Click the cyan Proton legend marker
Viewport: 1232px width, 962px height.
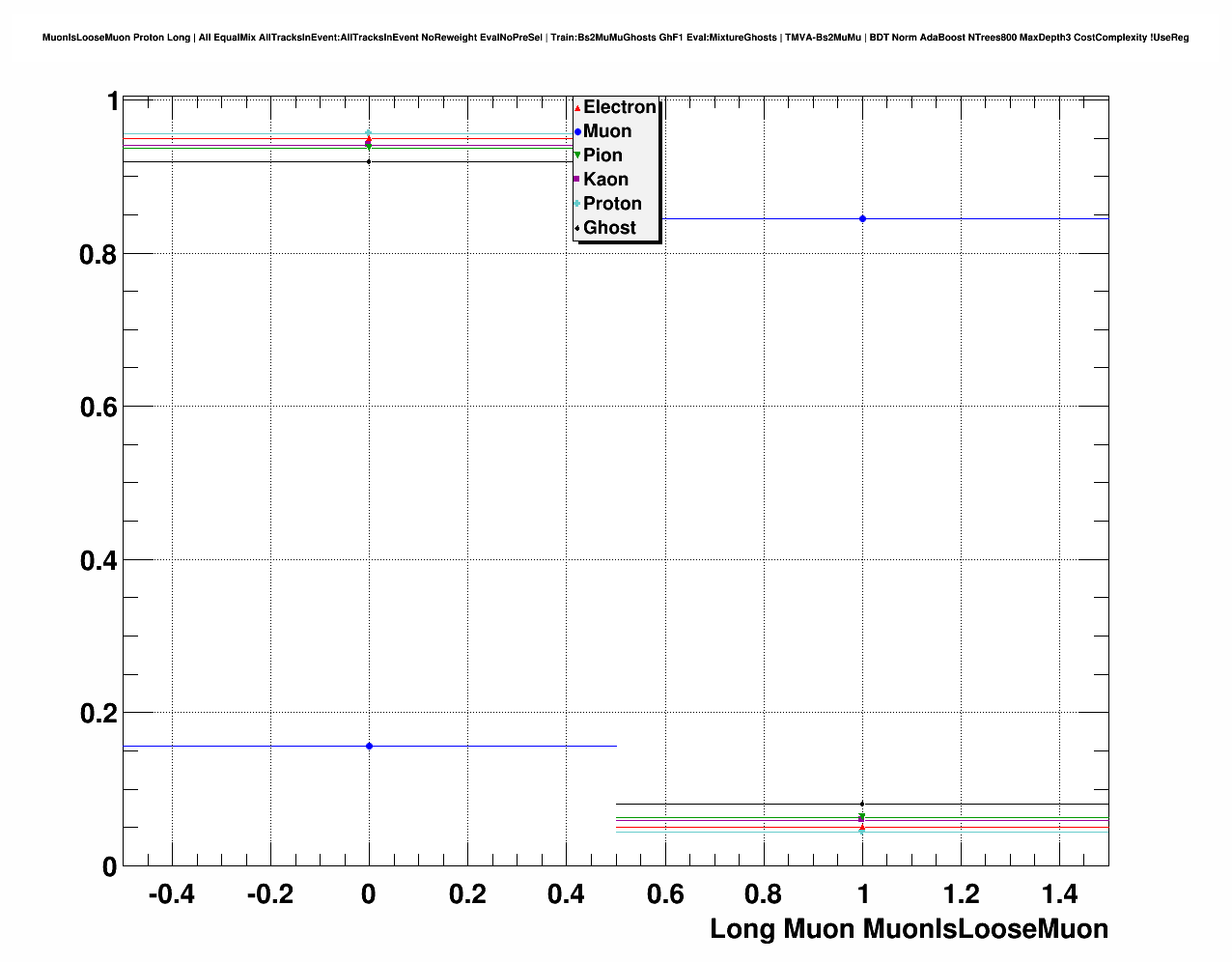click(577, 204)
